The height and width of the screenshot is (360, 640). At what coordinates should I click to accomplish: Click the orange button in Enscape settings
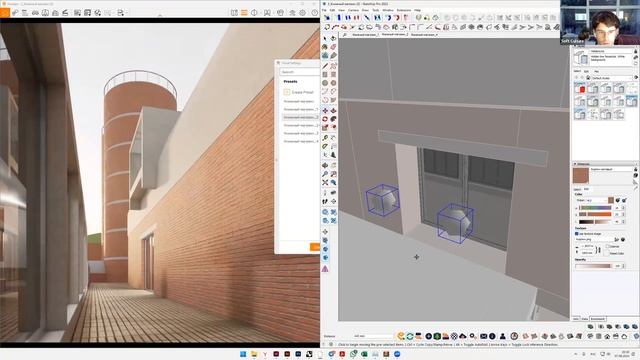pyautogui.click(x=315, y=247)
